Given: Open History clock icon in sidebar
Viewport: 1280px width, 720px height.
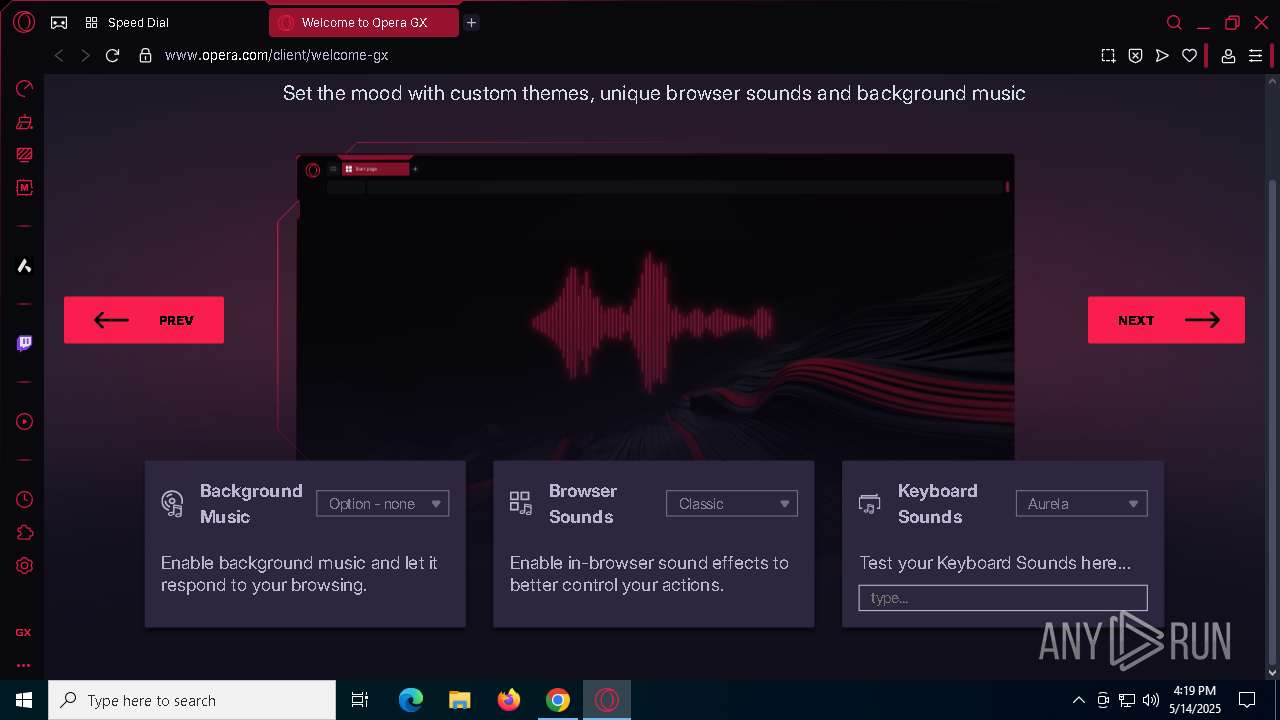Looking at the screenshot, I should pyautogui.click(x=24, y=499).
